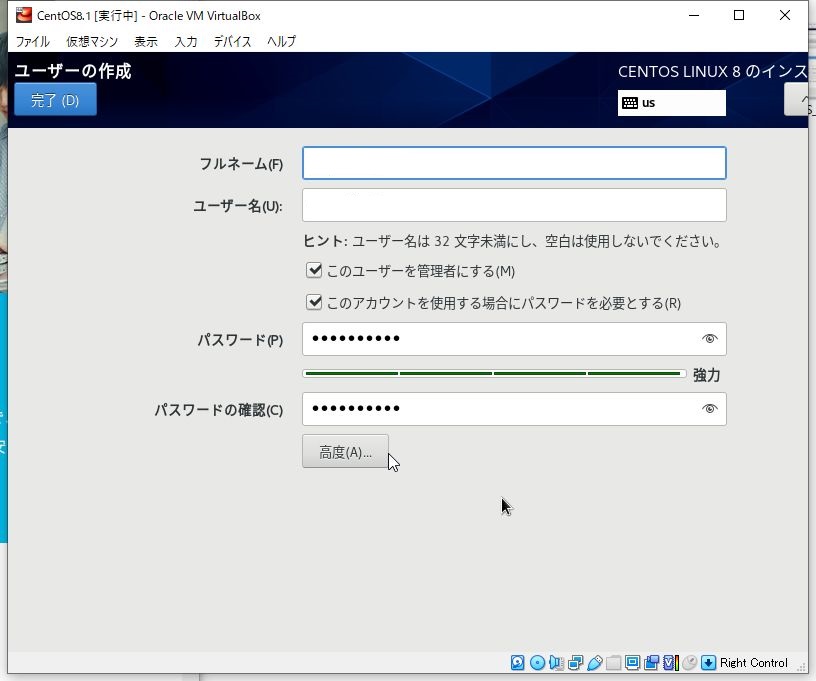Reveal the password using the eye icon
Image resolution: width=816 pixels, height=681 pixels.
coord(709,339)
